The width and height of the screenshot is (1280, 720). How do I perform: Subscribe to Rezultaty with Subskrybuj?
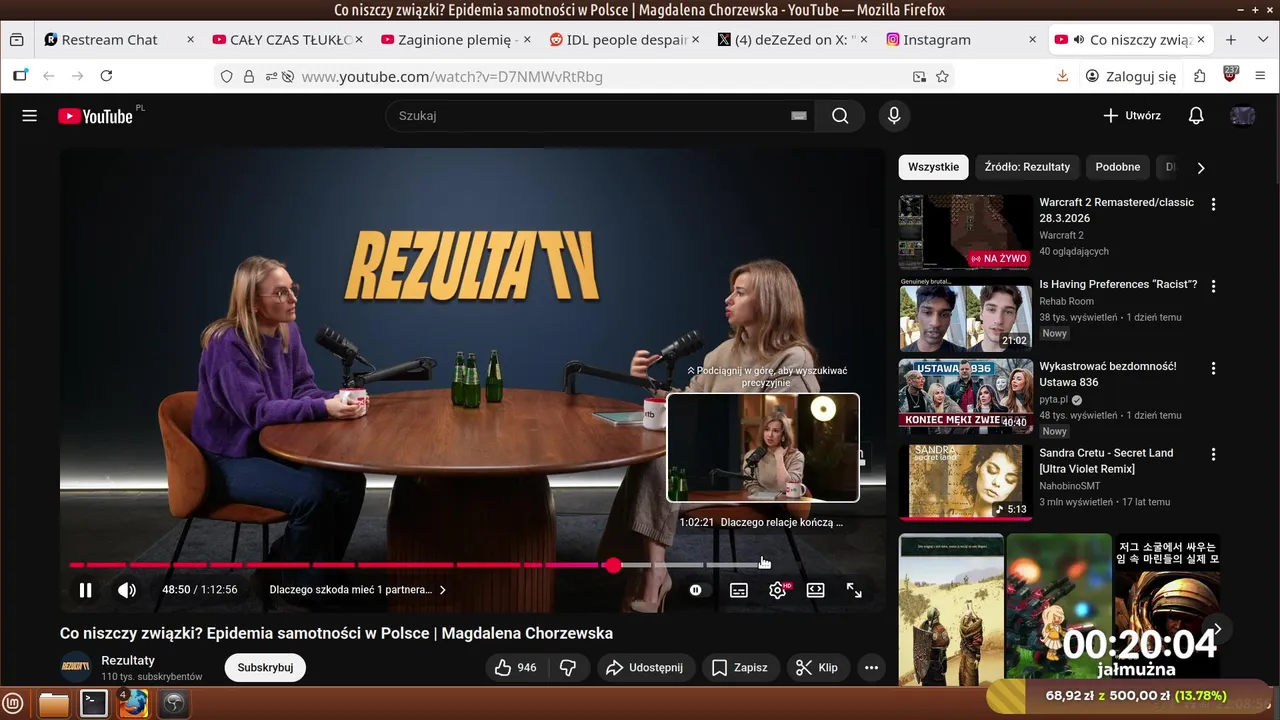pos(265,667)
